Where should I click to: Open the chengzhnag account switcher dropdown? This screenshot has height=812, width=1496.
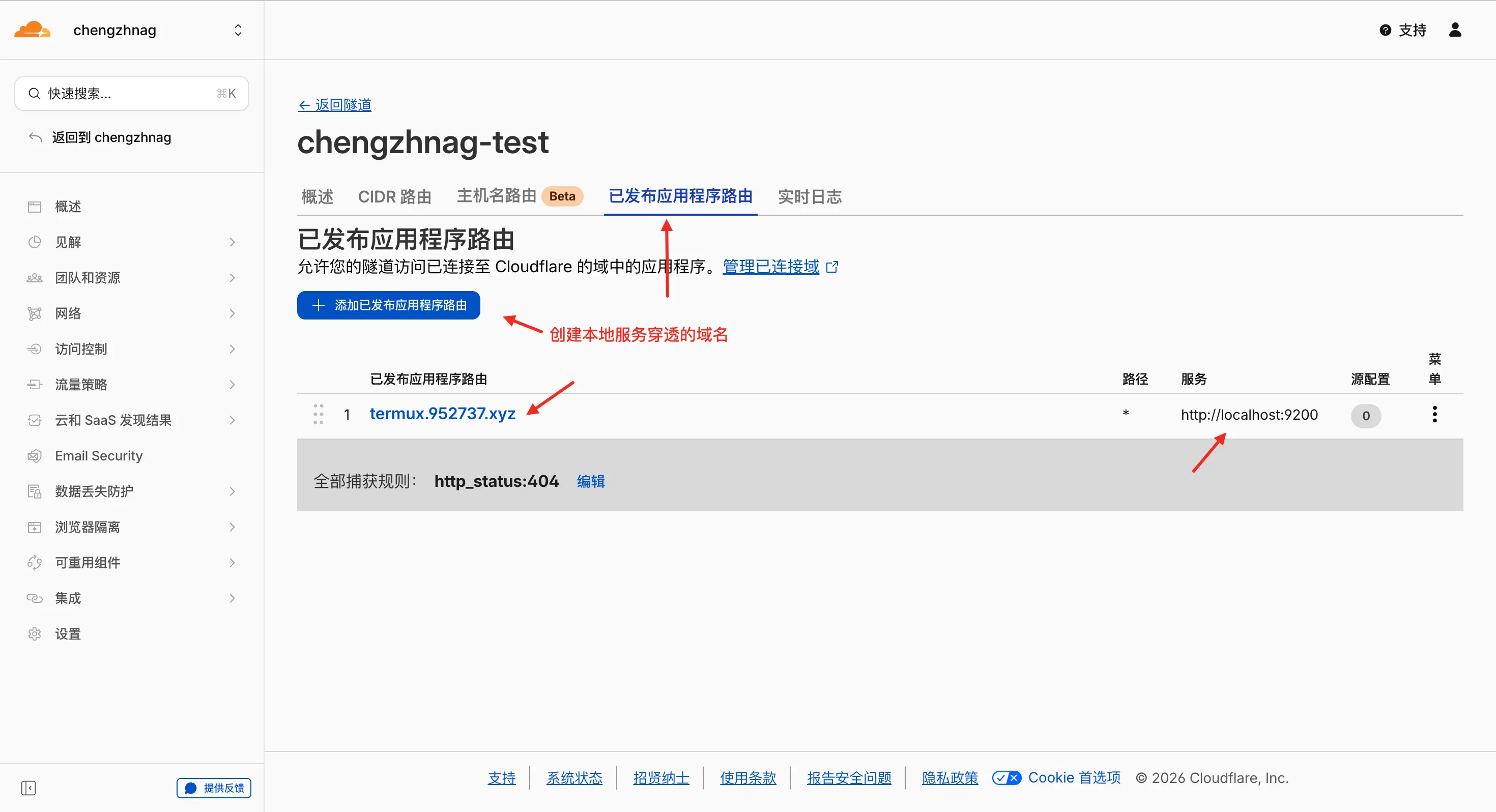[238, 30]
